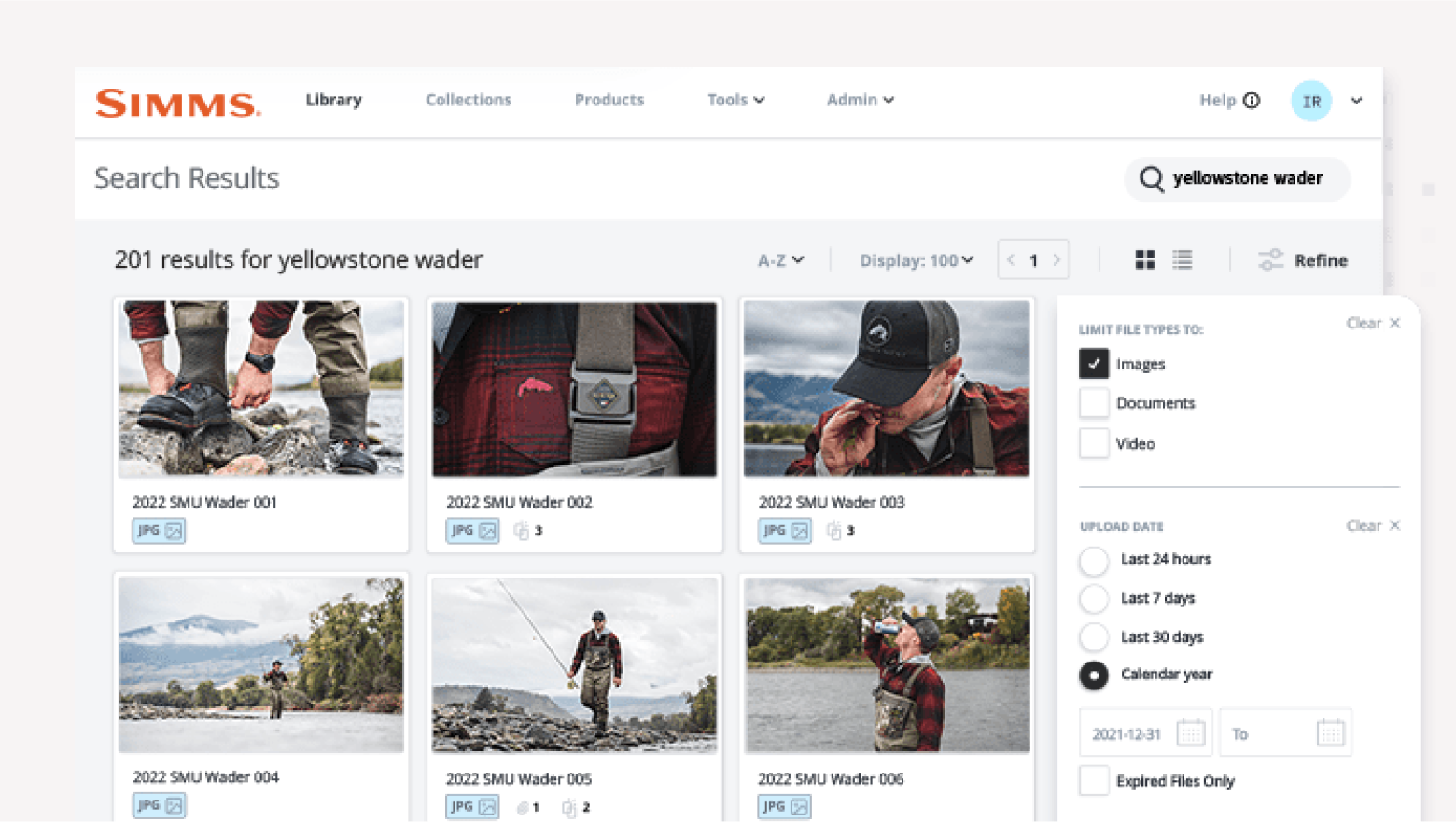Click the search magnifier icon
1456x822 pixels.
1152,178
